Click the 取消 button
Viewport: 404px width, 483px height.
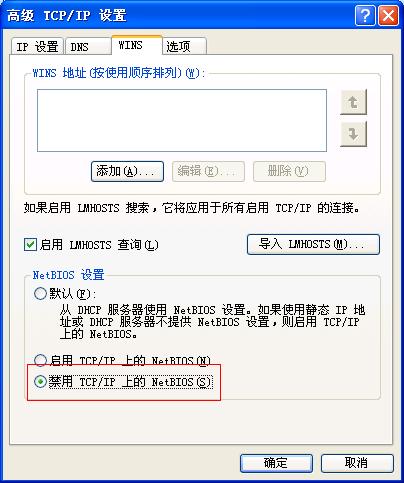[x=357, y=463]
